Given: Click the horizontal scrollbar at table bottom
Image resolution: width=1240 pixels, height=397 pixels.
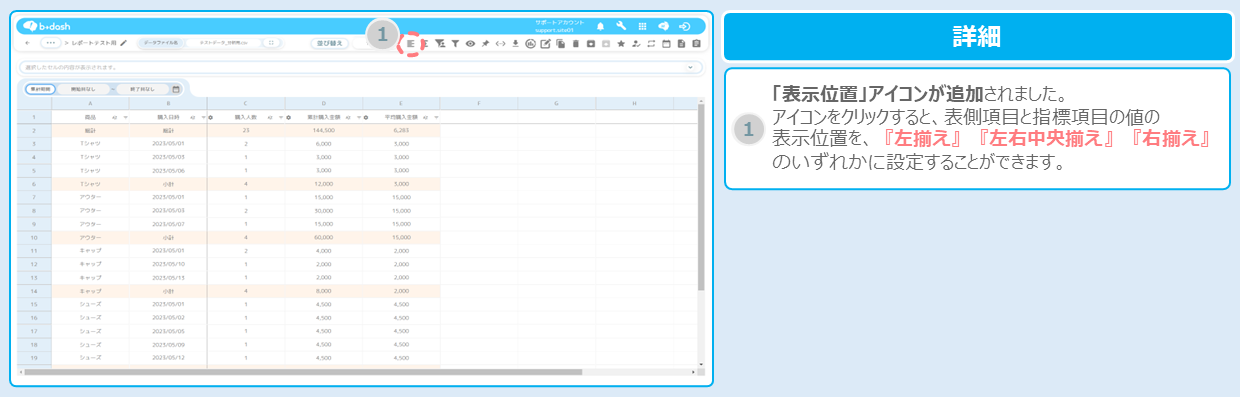Looking at the screenshot, I should tap(302, 372).
